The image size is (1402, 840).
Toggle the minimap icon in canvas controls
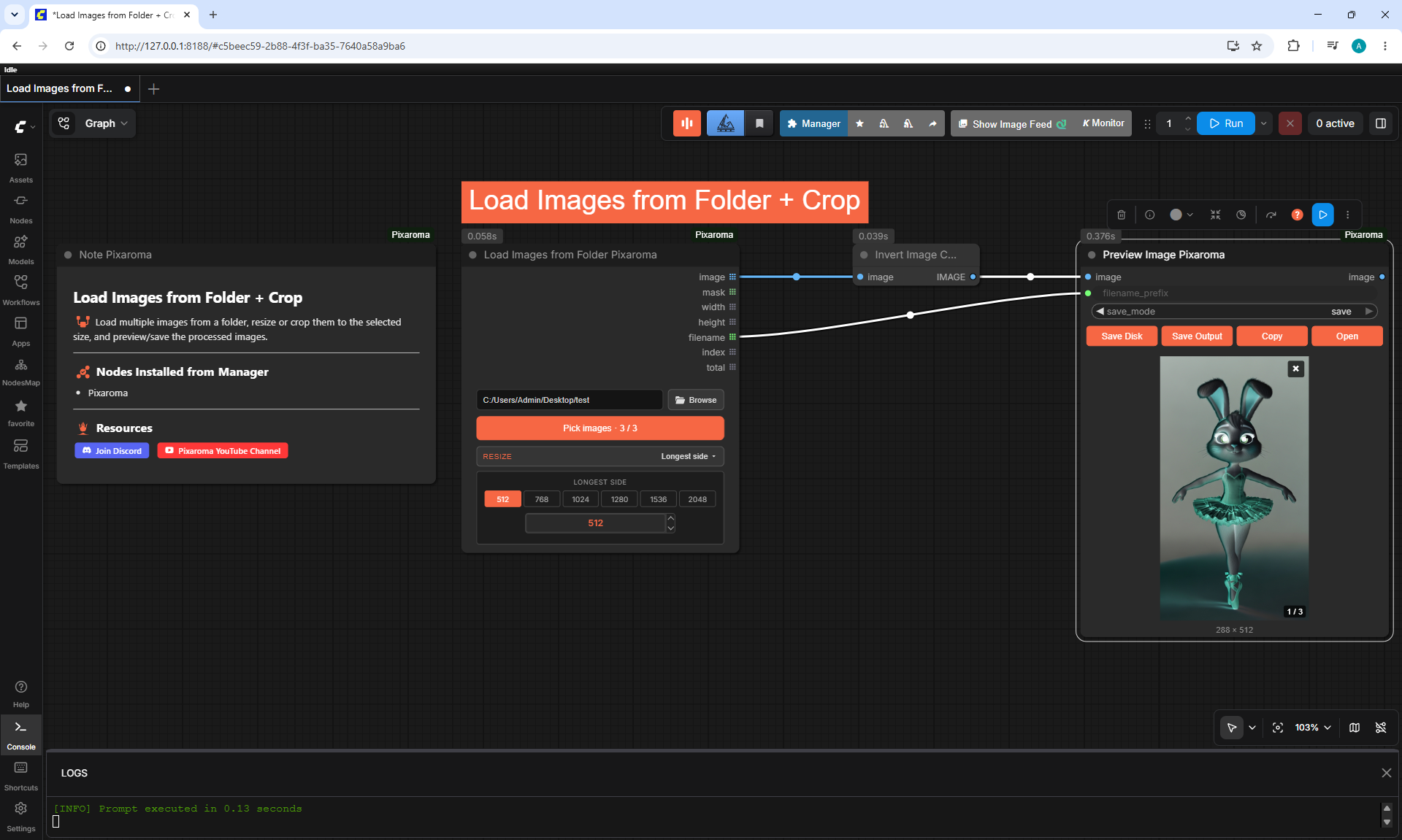1355,728
